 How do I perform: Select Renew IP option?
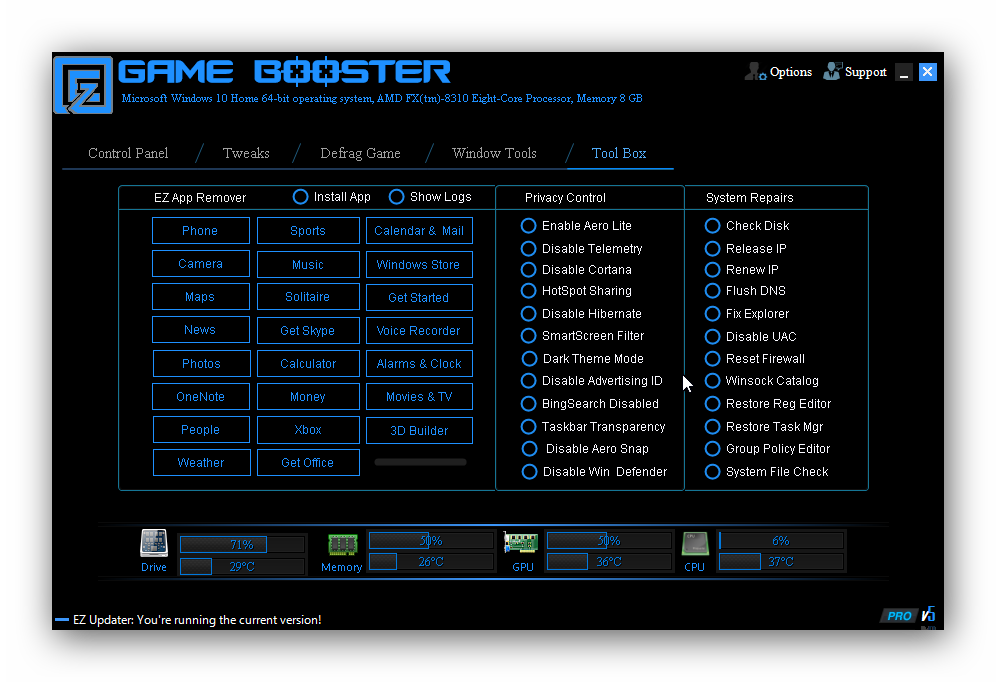[x=713, y=270]
